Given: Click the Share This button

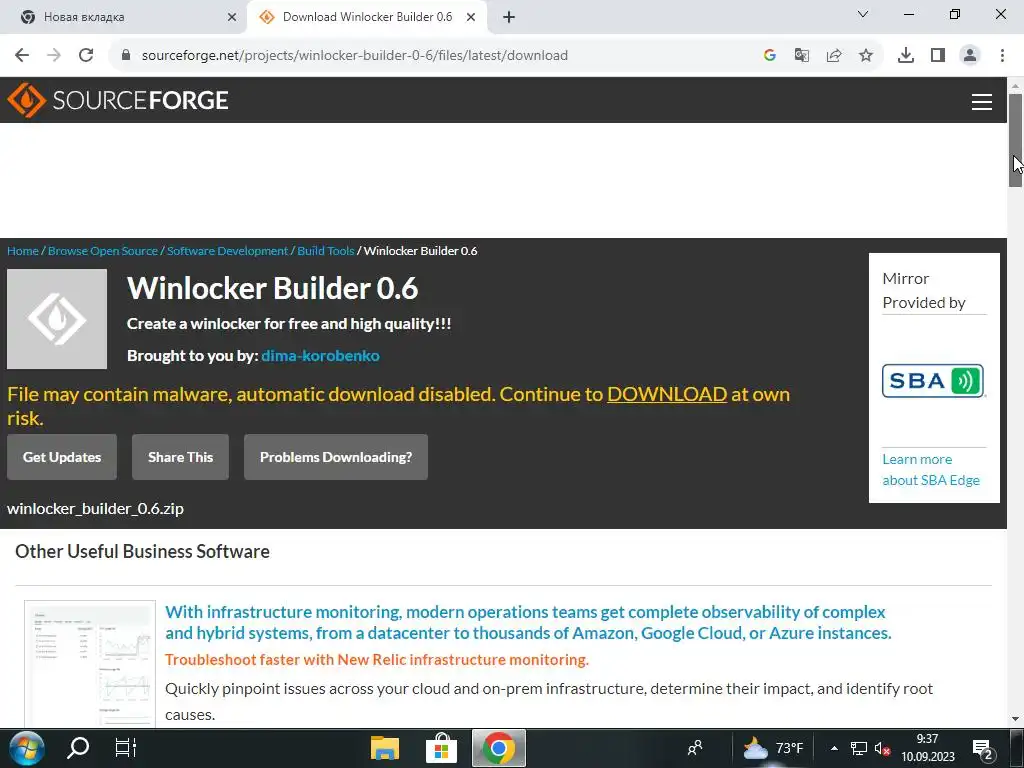Looking at the screenshot, I should [180, 457].
